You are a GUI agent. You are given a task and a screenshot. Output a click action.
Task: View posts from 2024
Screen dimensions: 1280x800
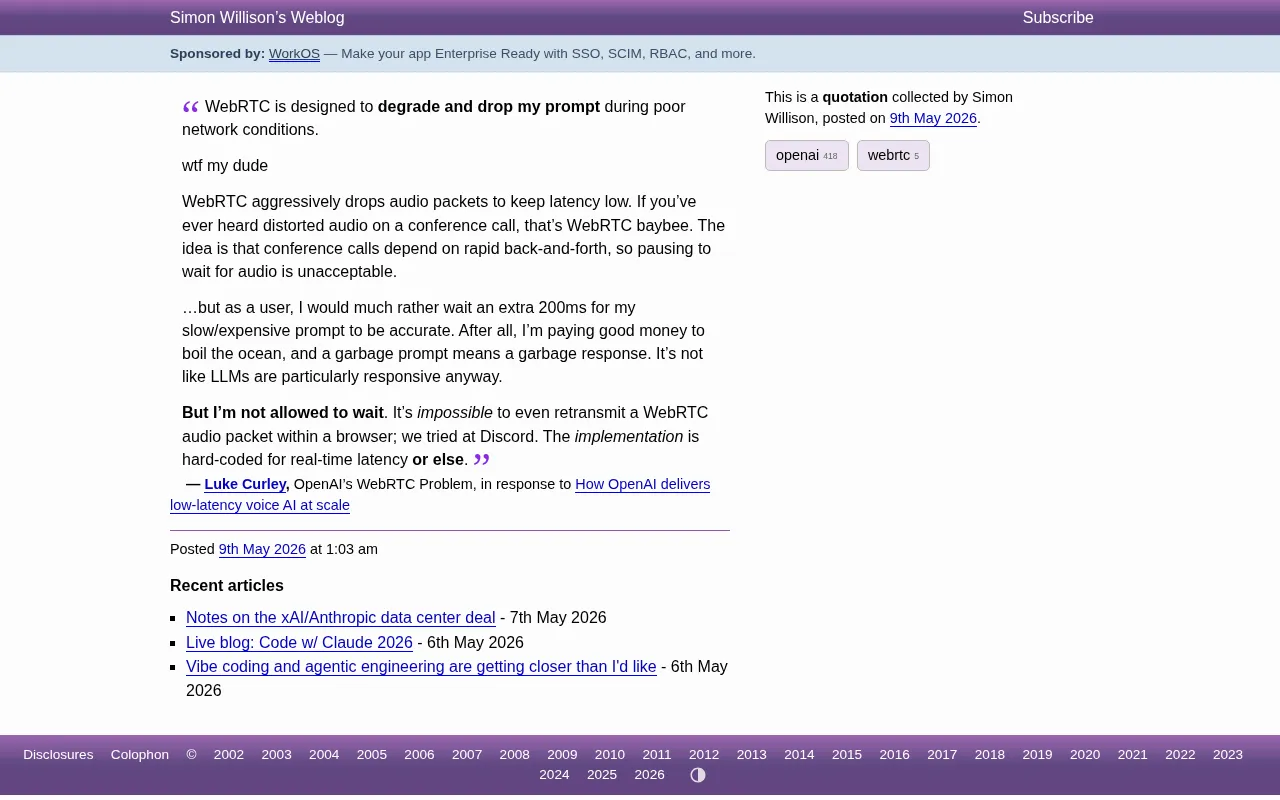[x=554, y=775]
